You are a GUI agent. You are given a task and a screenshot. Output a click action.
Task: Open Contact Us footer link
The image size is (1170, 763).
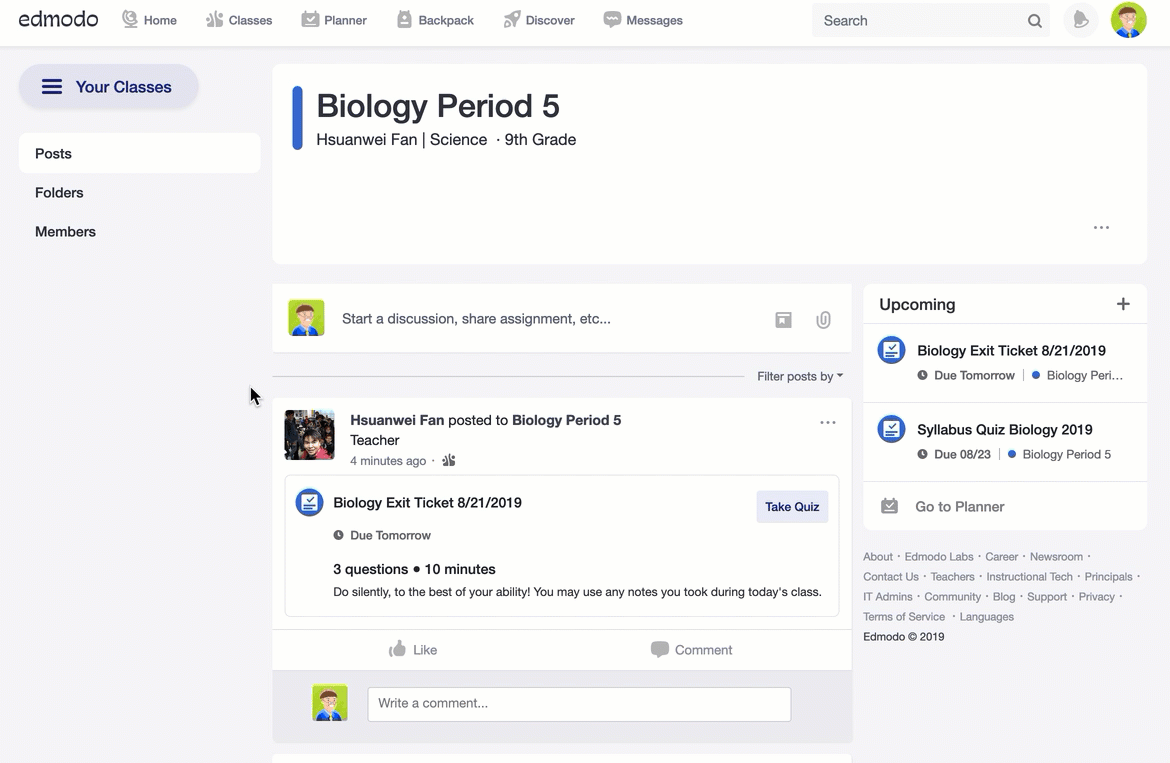click(891, 577)
